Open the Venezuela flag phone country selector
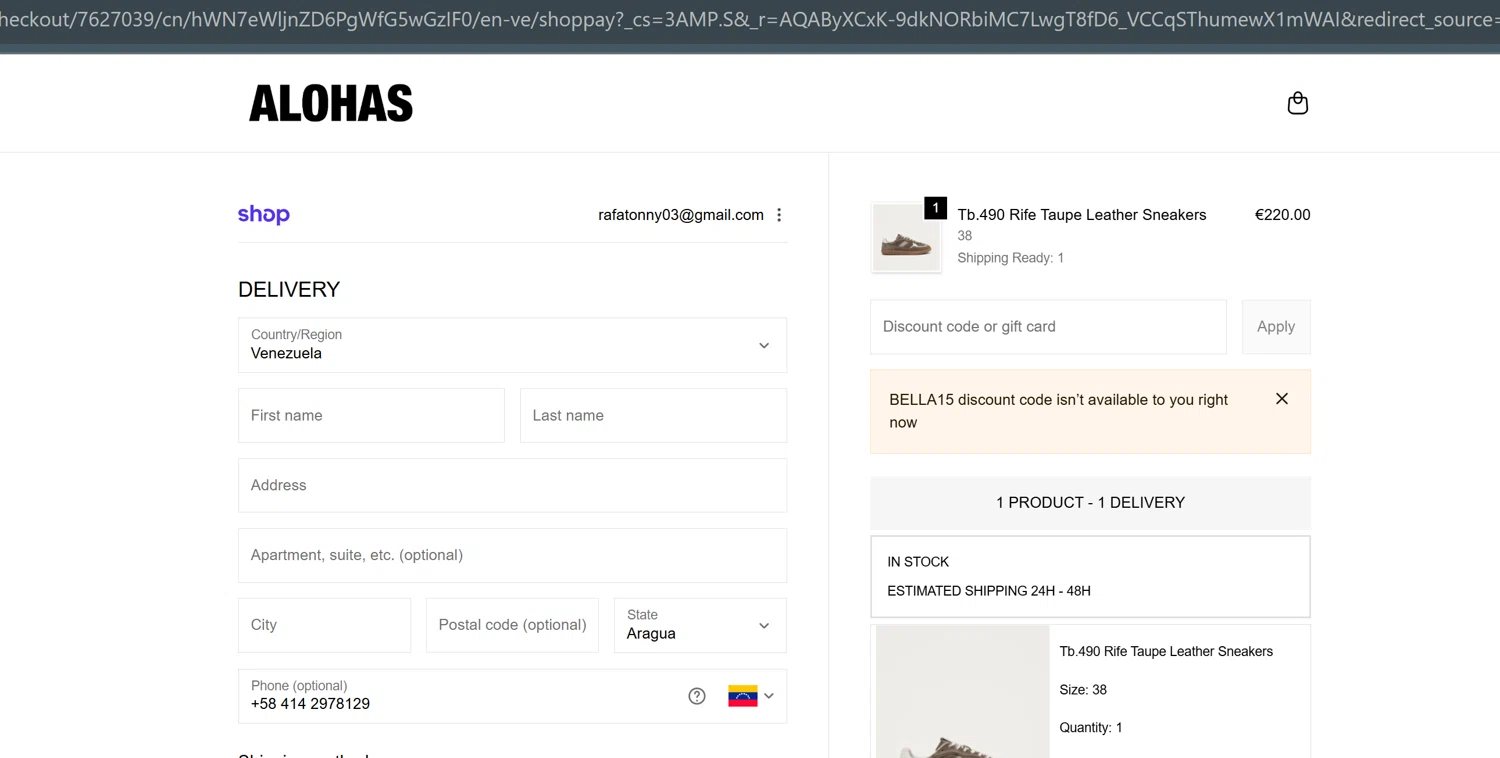 click(751, 696)
